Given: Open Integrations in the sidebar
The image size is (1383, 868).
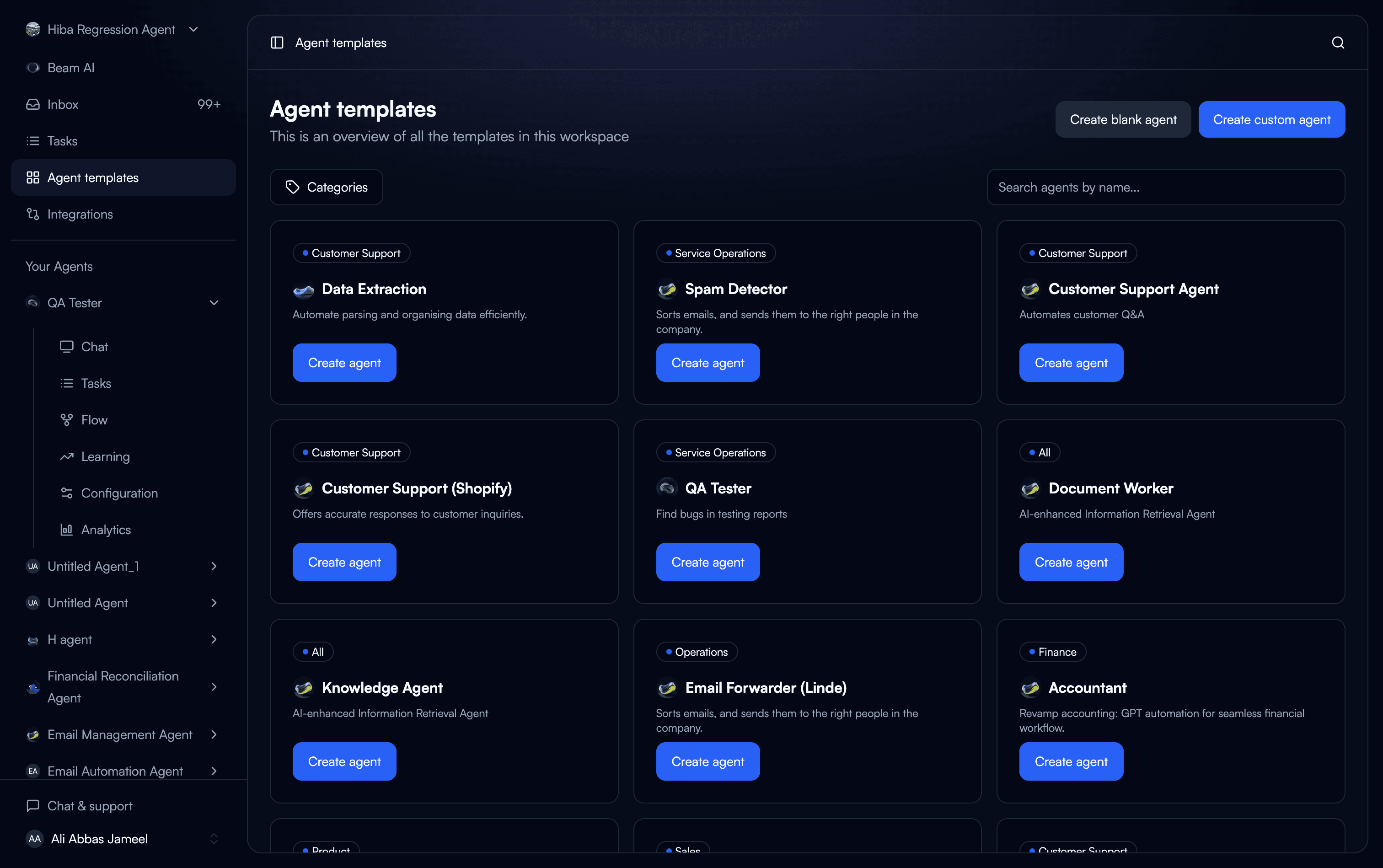Looking at the screenshot, I should pyautogui.click(x=80, y=214).
